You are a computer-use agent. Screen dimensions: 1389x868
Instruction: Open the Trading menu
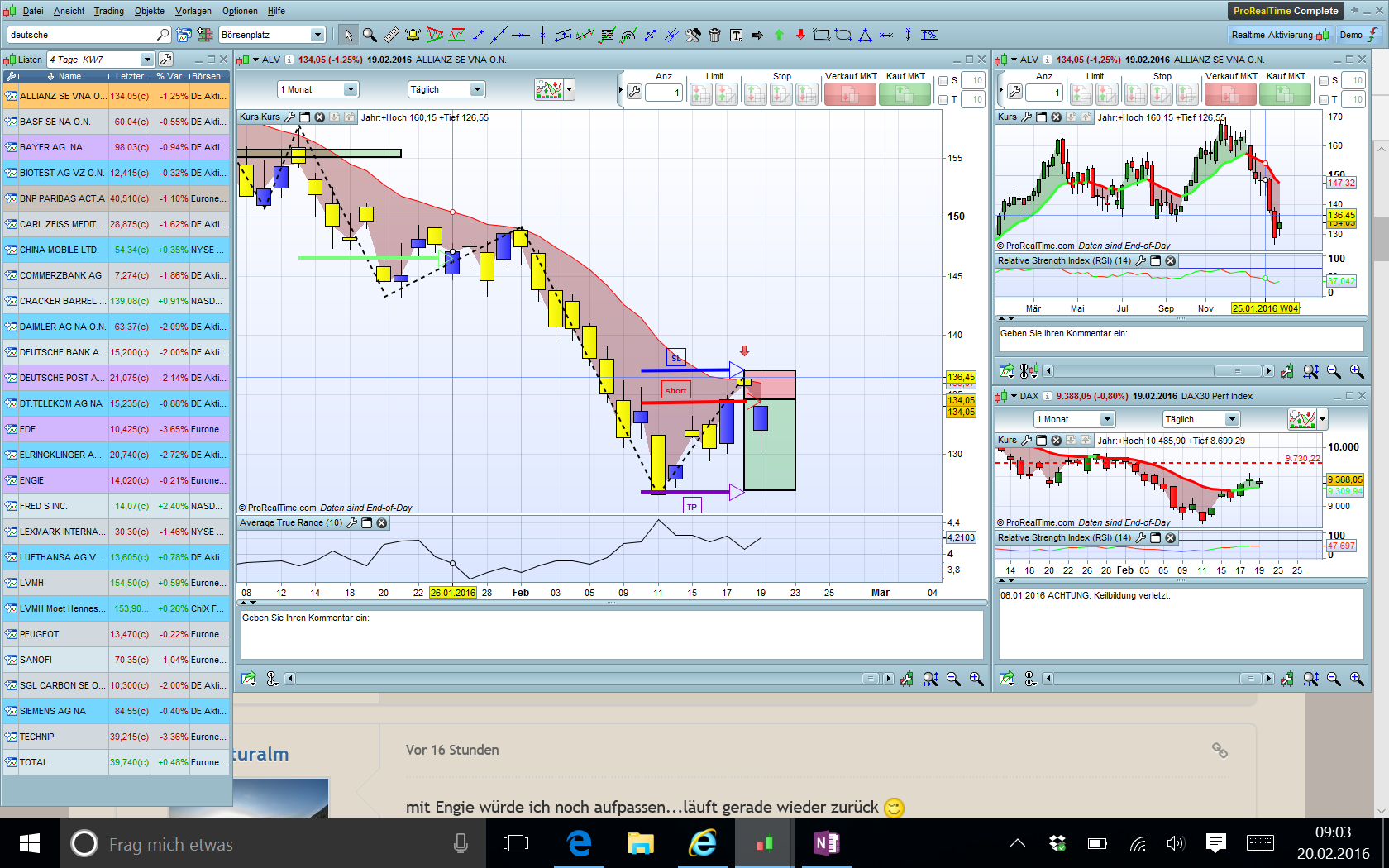108,11
